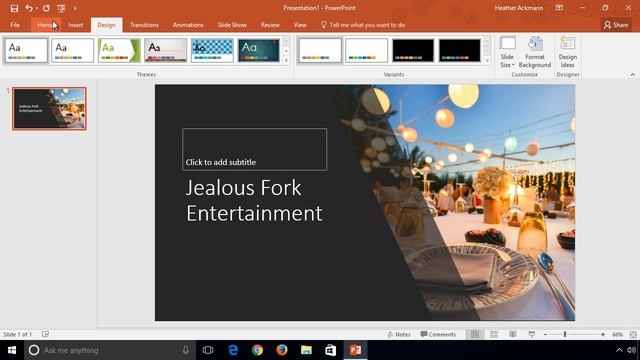Open the Insert tab

(x=76, y=25)
